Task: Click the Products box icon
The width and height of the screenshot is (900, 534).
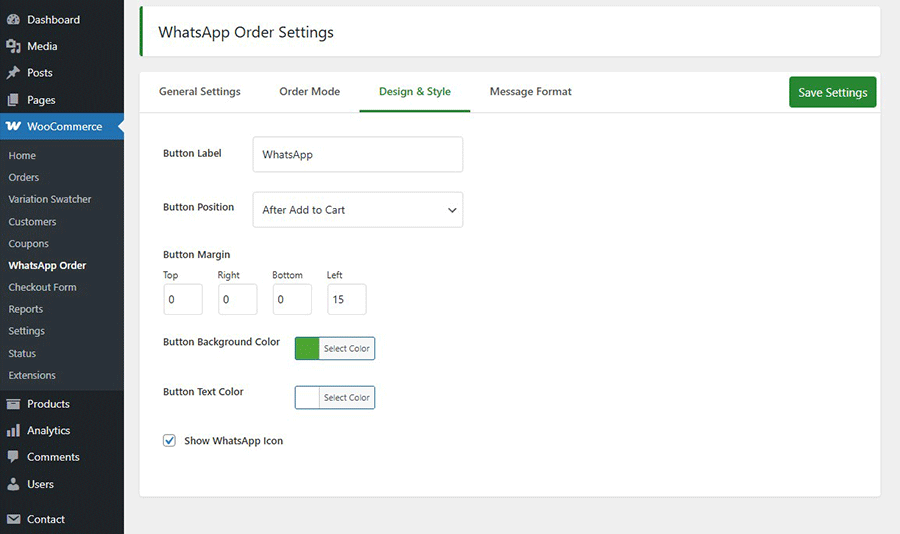Action: point(13,404)
